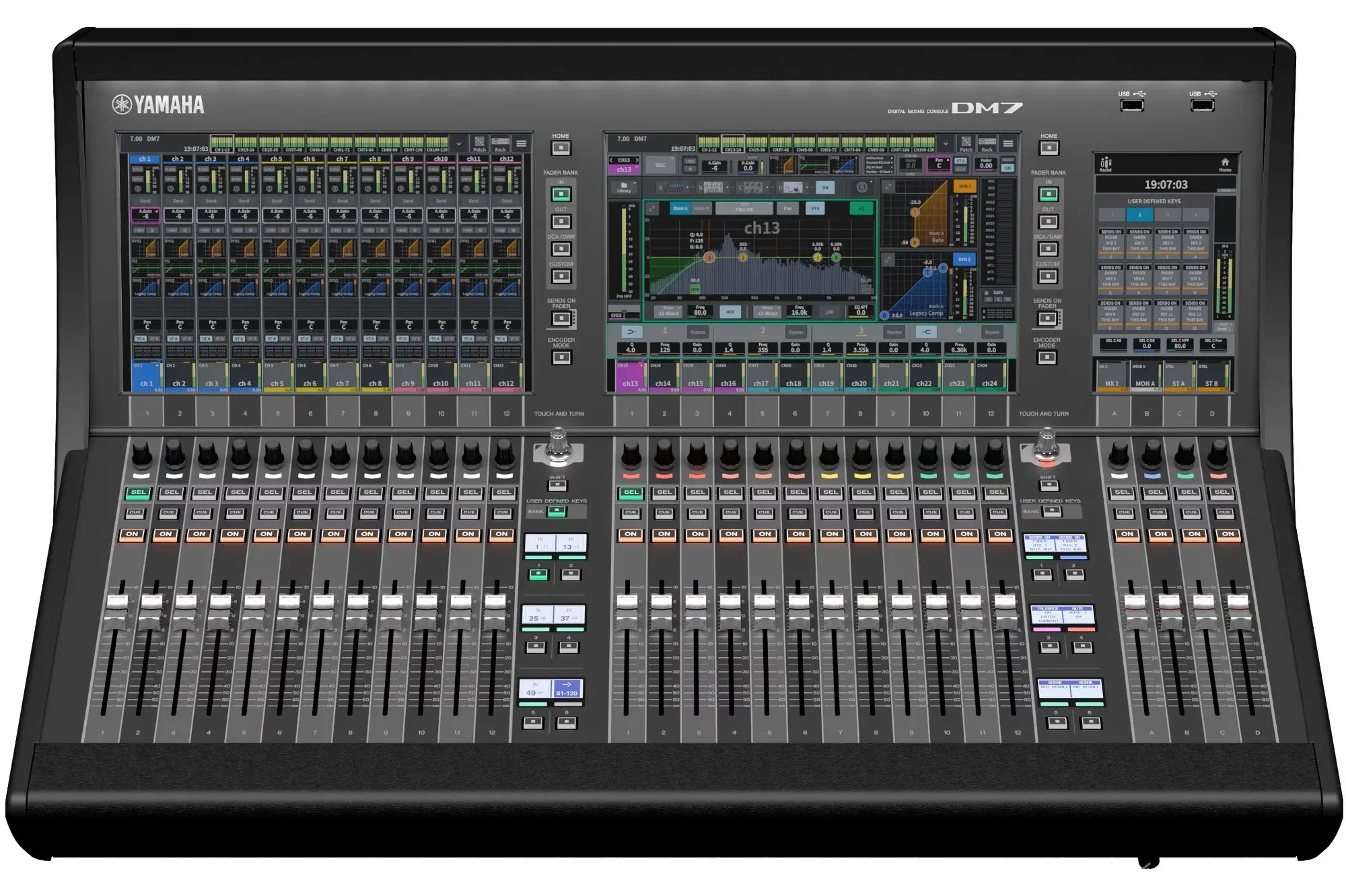Open the Library folder icon
The height and width of the screenshot is (896, 1346).
624,188
